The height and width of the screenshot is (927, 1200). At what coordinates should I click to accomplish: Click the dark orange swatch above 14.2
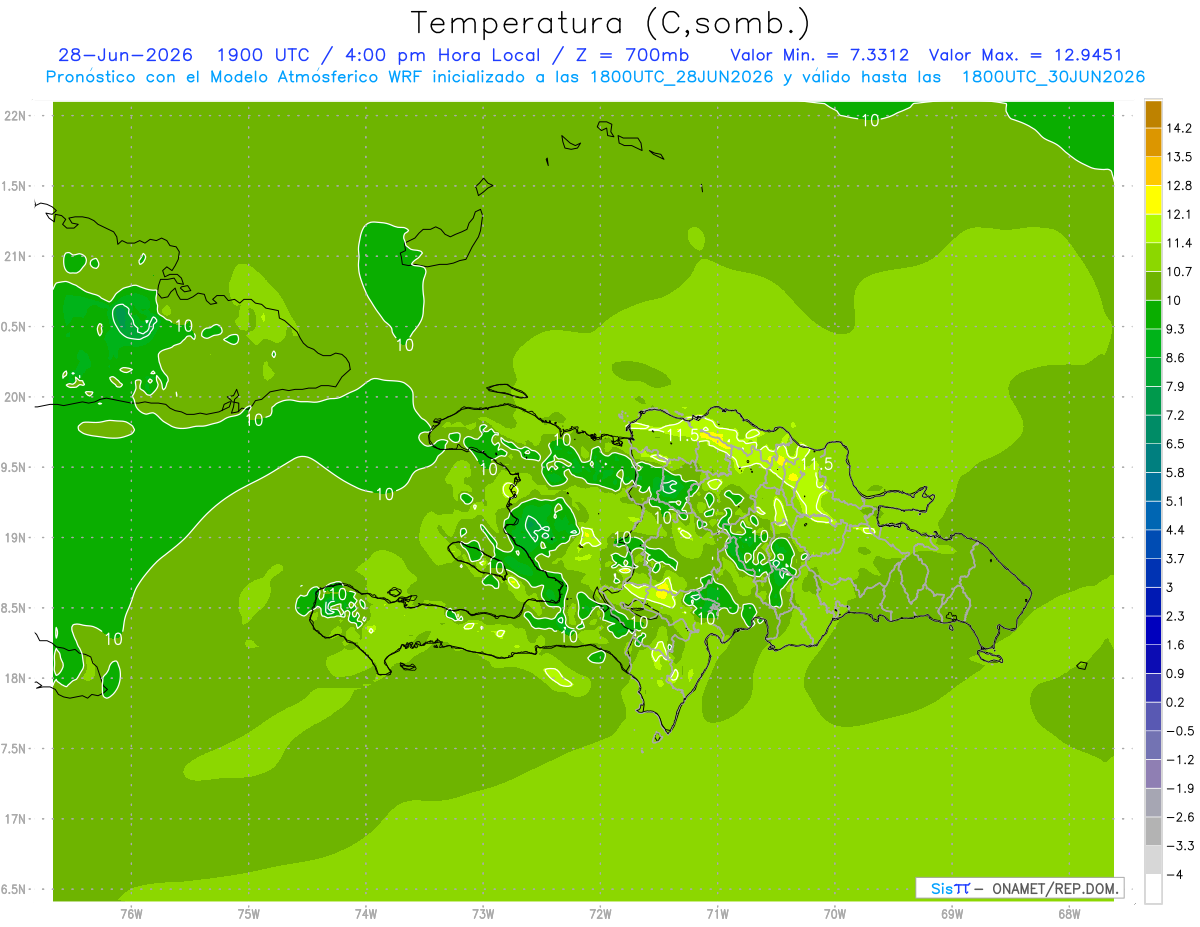tap(1153, 113)
